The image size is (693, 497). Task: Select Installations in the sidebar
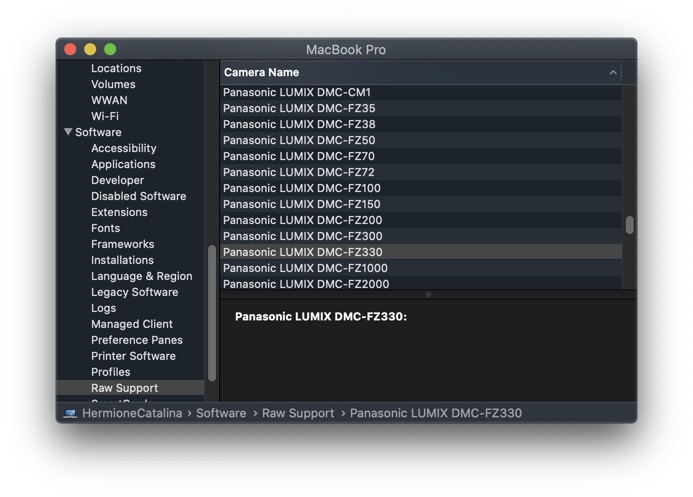coord(122,260)
